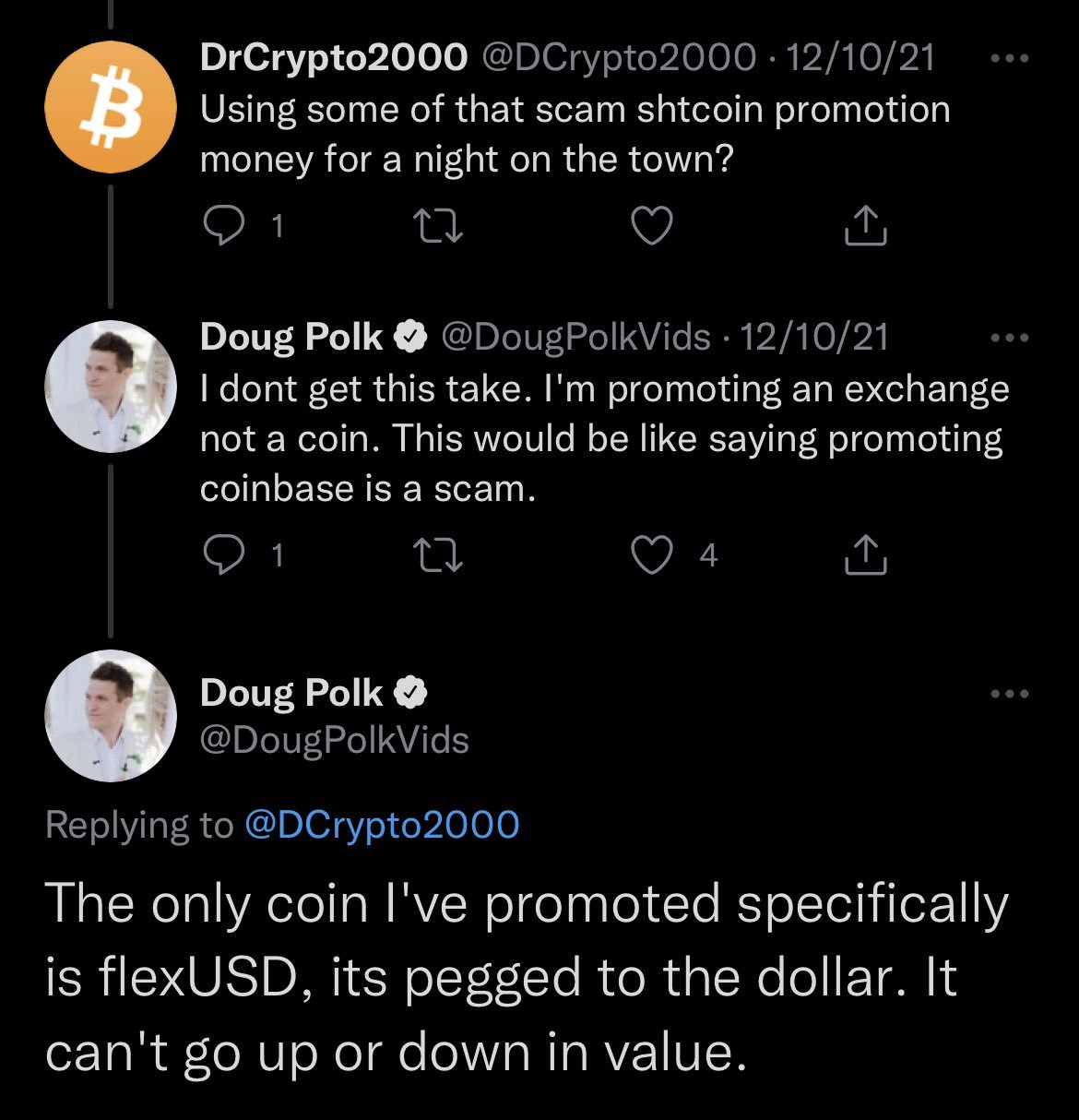Open Doug Polk's avatar on the exchange tweet
The width and height of the screenshot is (1079, 1120).
click(x=111, y=387)
